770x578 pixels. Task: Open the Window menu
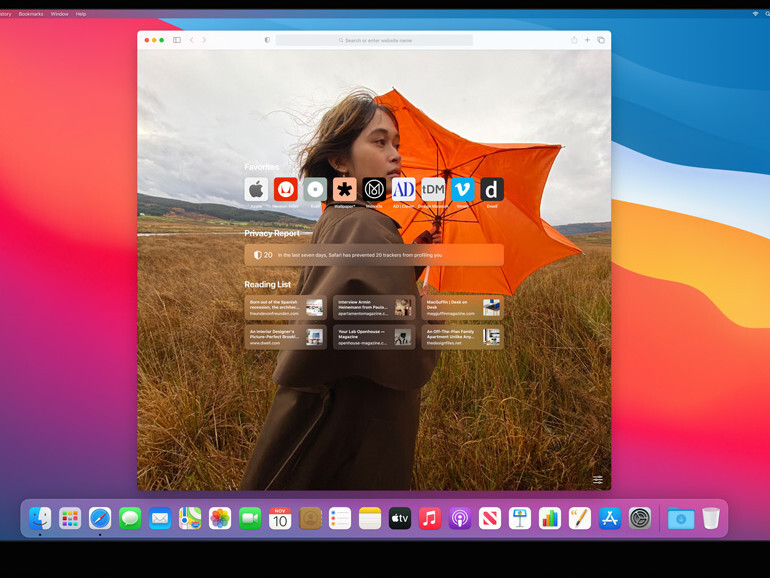pyautogui.click(x=59, y=14)
